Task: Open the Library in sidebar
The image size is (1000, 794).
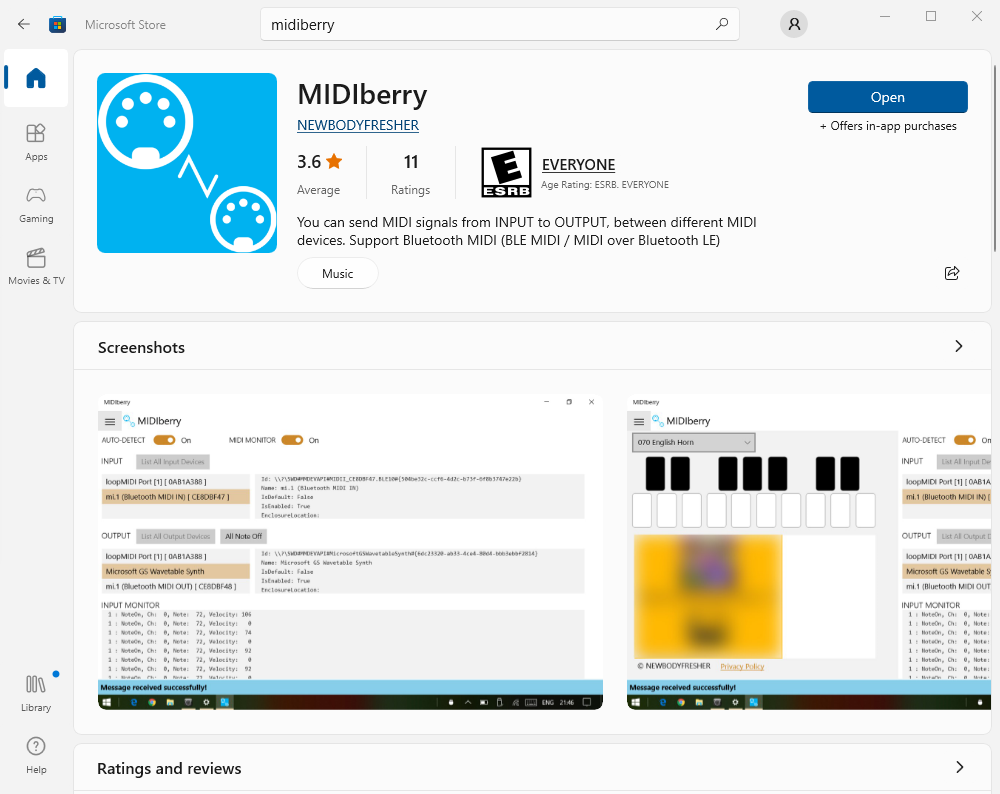Action: point(36,692)
